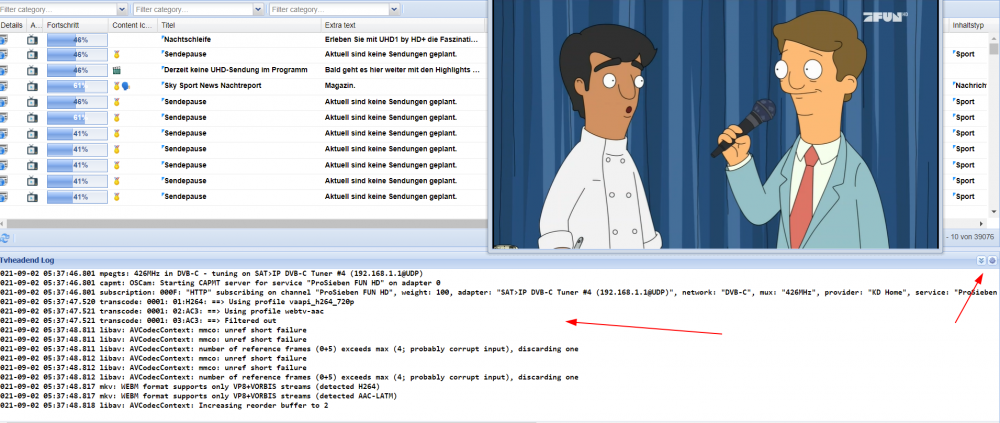Click log line 'WEBM format ... (detected H264)'

[191, 387]
